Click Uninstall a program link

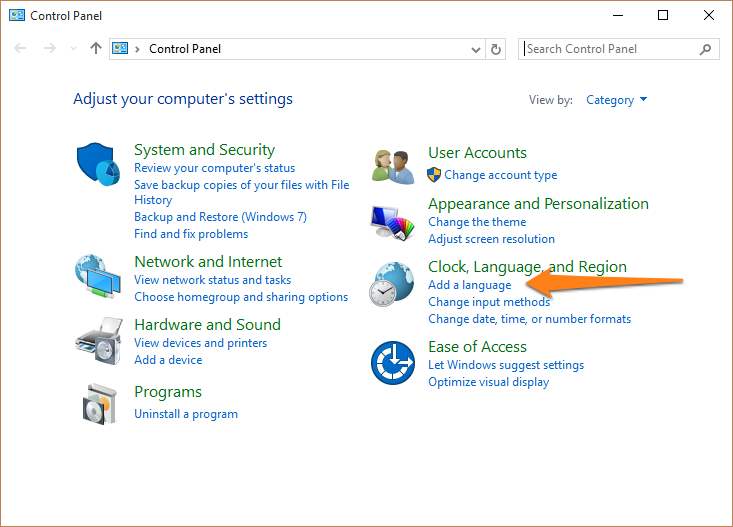(186, 414)
